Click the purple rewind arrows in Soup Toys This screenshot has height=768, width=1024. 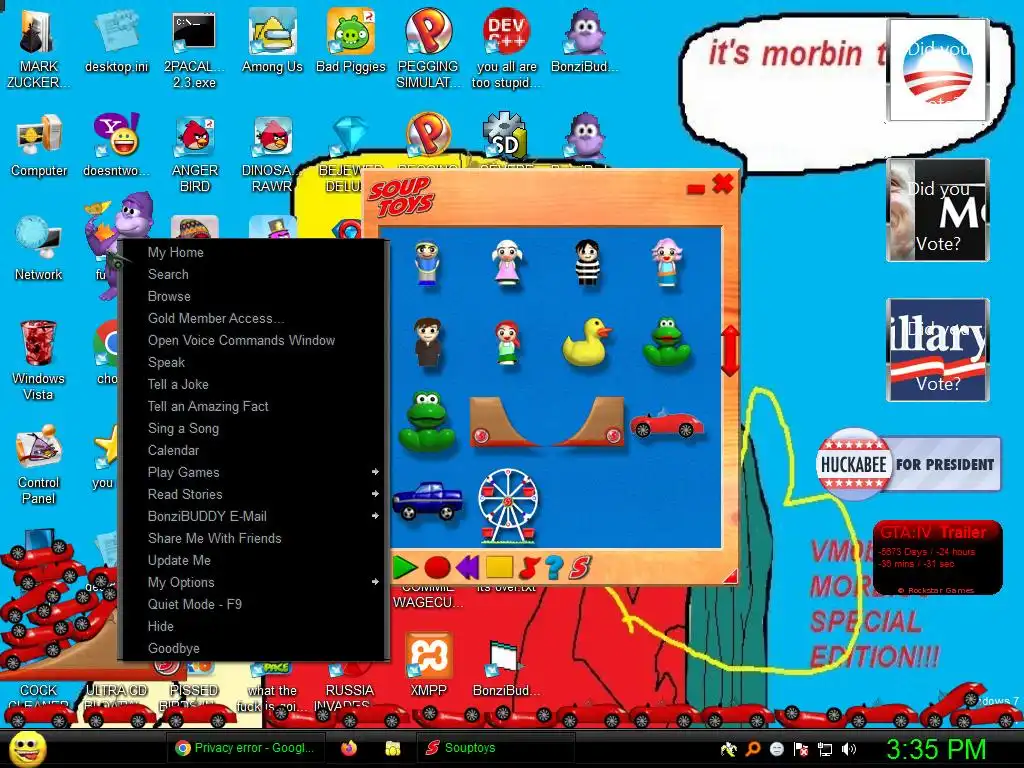(468, 567)
